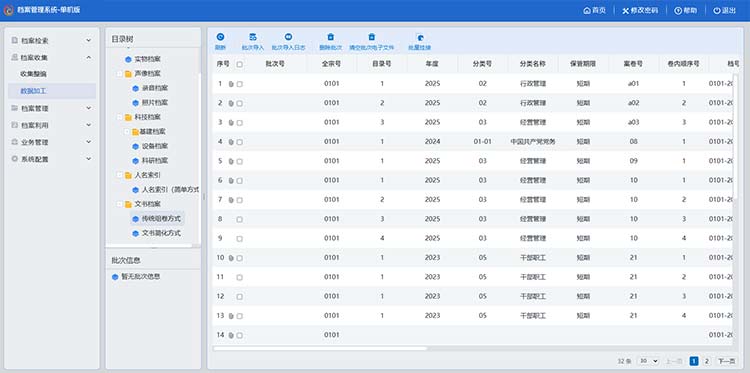Collapse the 文书档案 tree node toggle

[120, 204]
